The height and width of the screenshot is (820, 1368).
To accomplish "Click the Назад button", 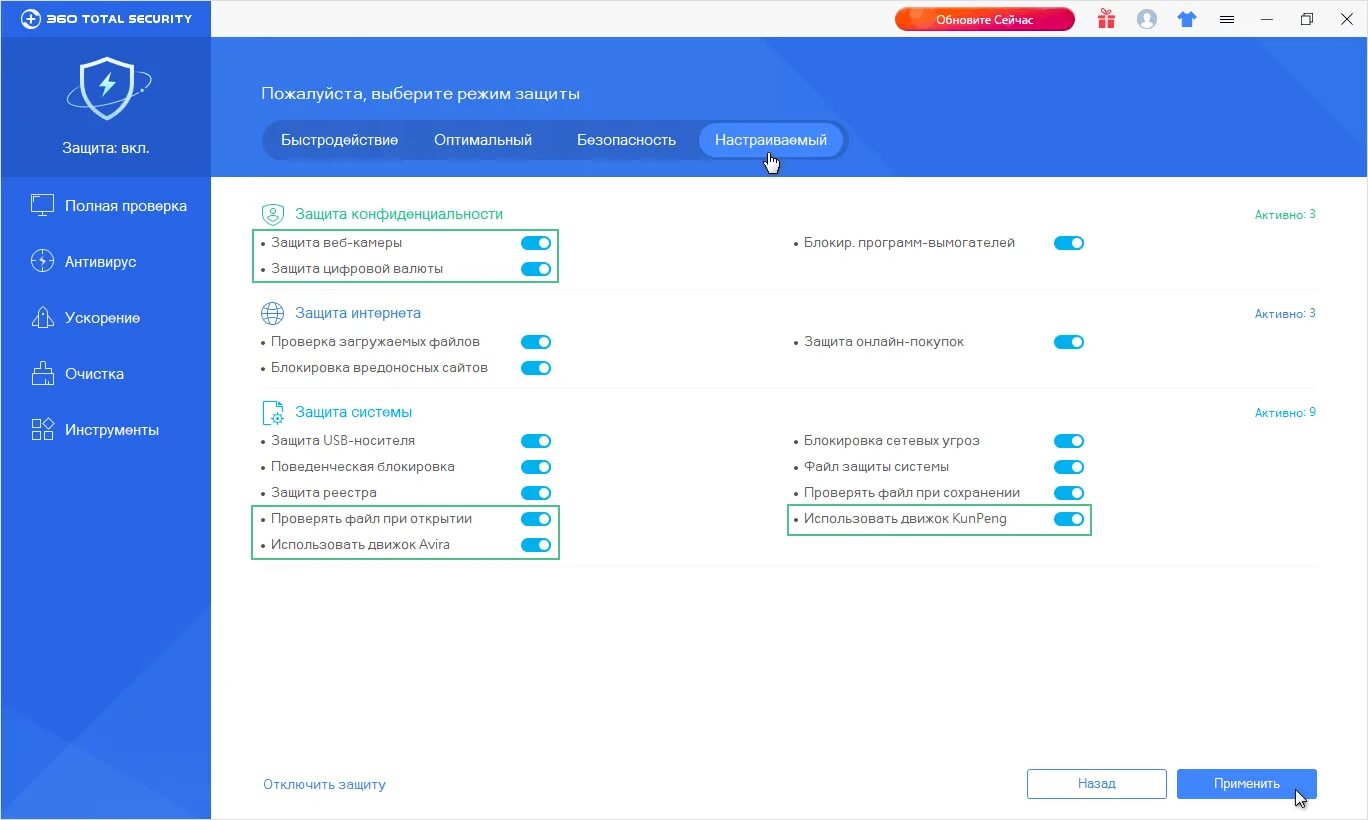I will [x=1097, y=784].
